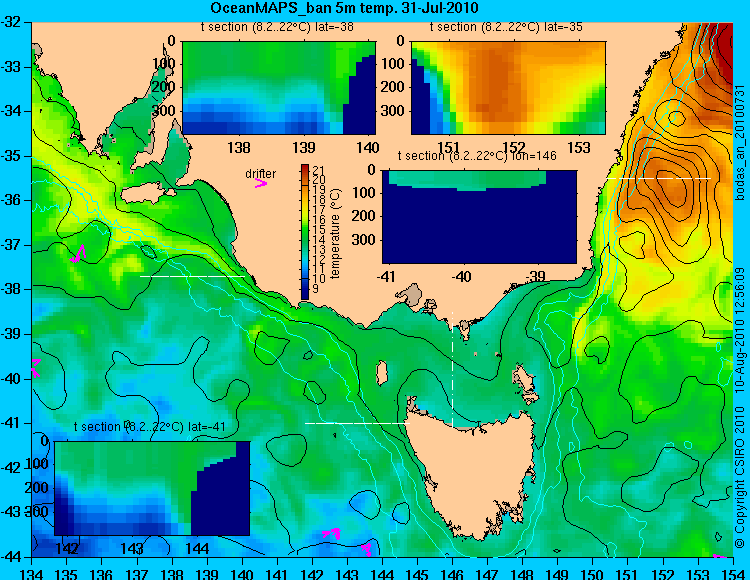The height and width of the screenshot is (580, 750).
Task: Click the white section line at latitude -41 west of Tasmania
Action: point(357,423)
